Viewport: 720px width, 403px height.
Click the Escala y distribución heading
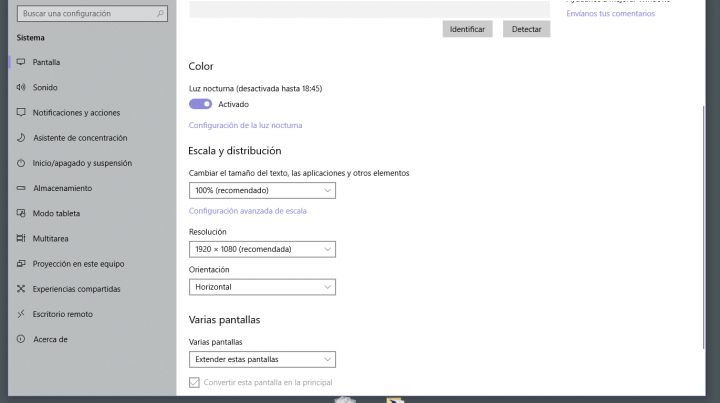pyautogui.click(x=235, y=151)
